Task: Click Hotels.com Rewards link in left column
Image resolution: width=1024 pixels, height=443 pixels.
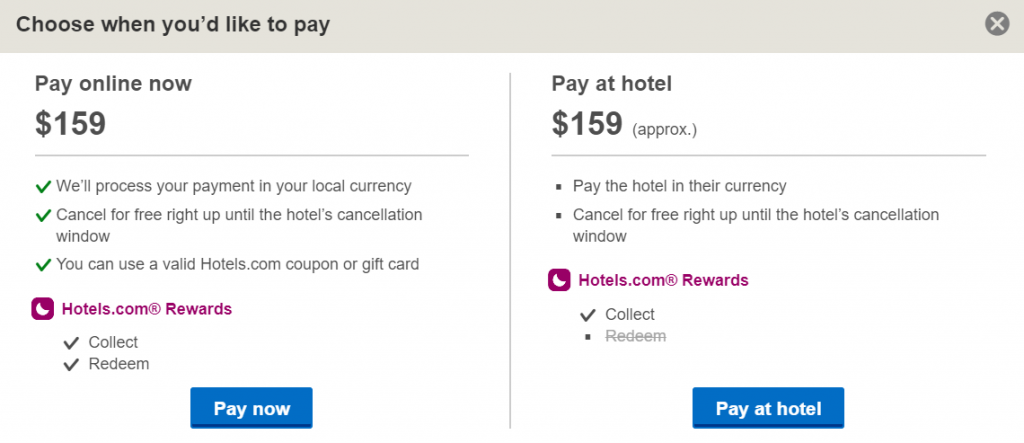Action: coord(147,309)
